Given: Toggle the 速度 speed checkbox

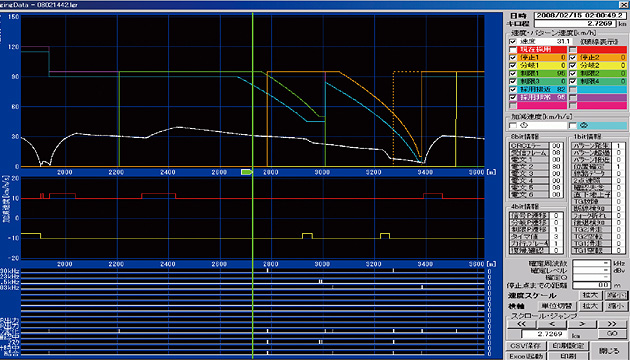Looking at the screenshot, I should click(x=513, y=41).
